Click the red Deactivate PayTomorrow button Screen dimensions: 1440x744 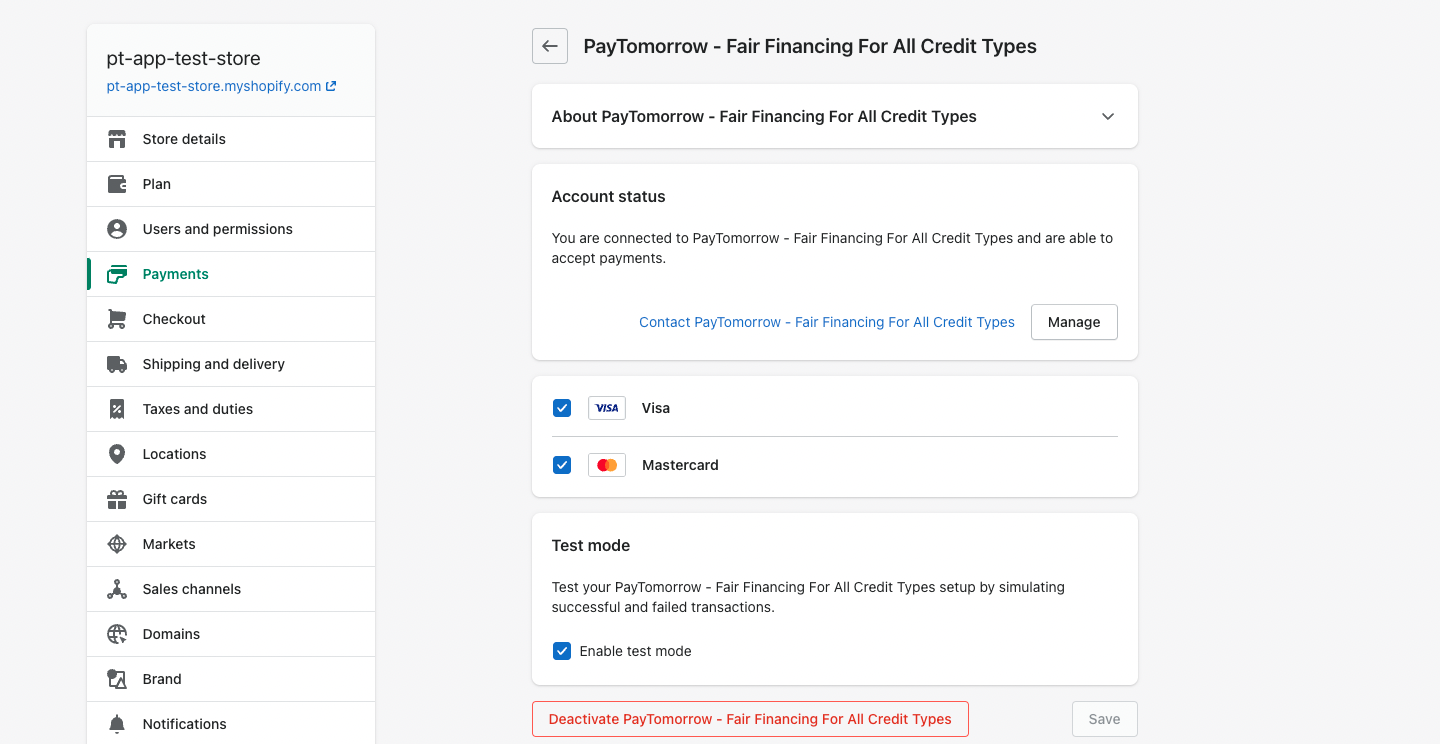pyautogui.click(x=750, y=719)
